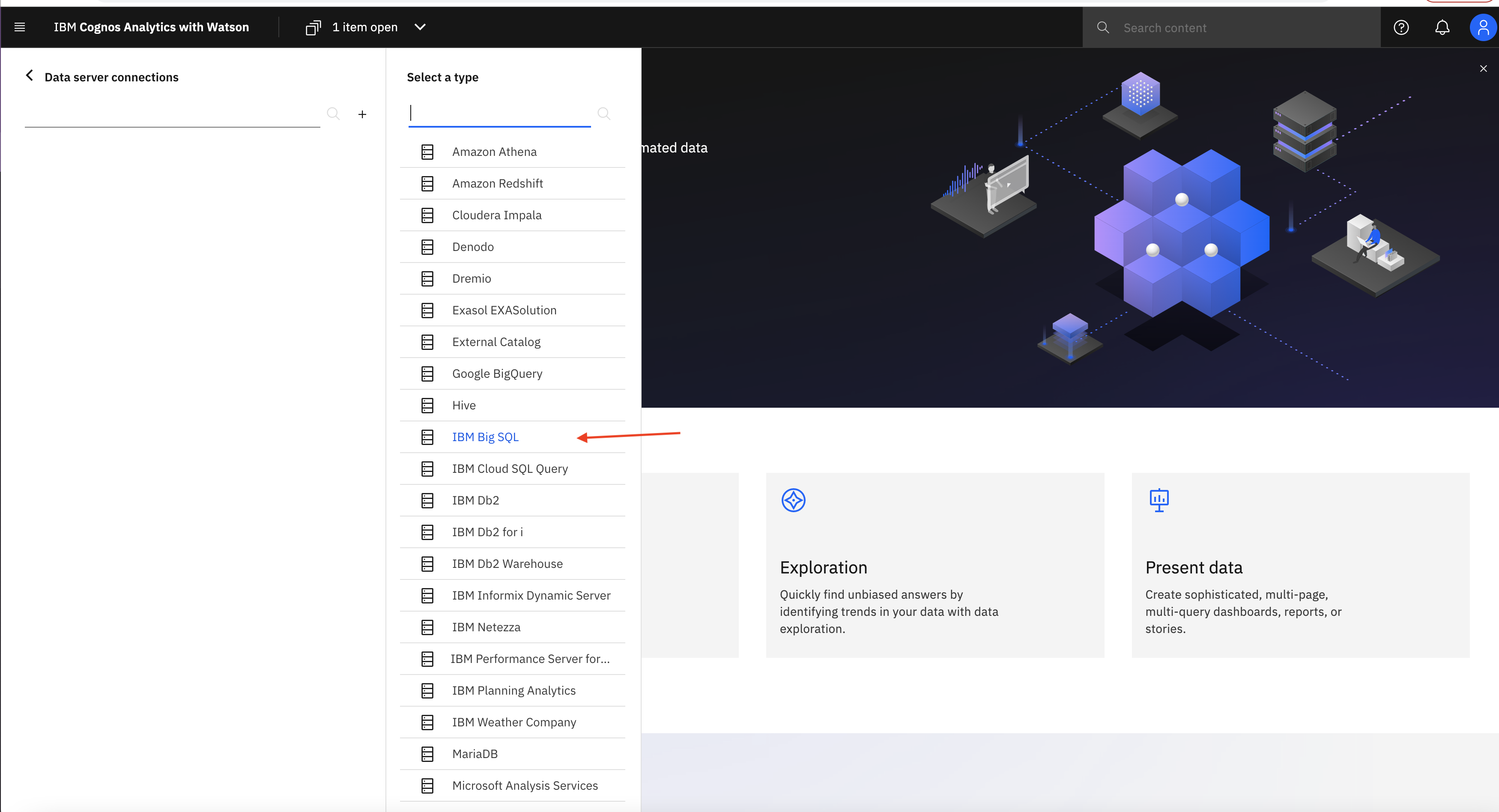This screenshot has height=812, width=1499.
Task: Choose Cloudera Impala from the list
Action: [512, 215]
